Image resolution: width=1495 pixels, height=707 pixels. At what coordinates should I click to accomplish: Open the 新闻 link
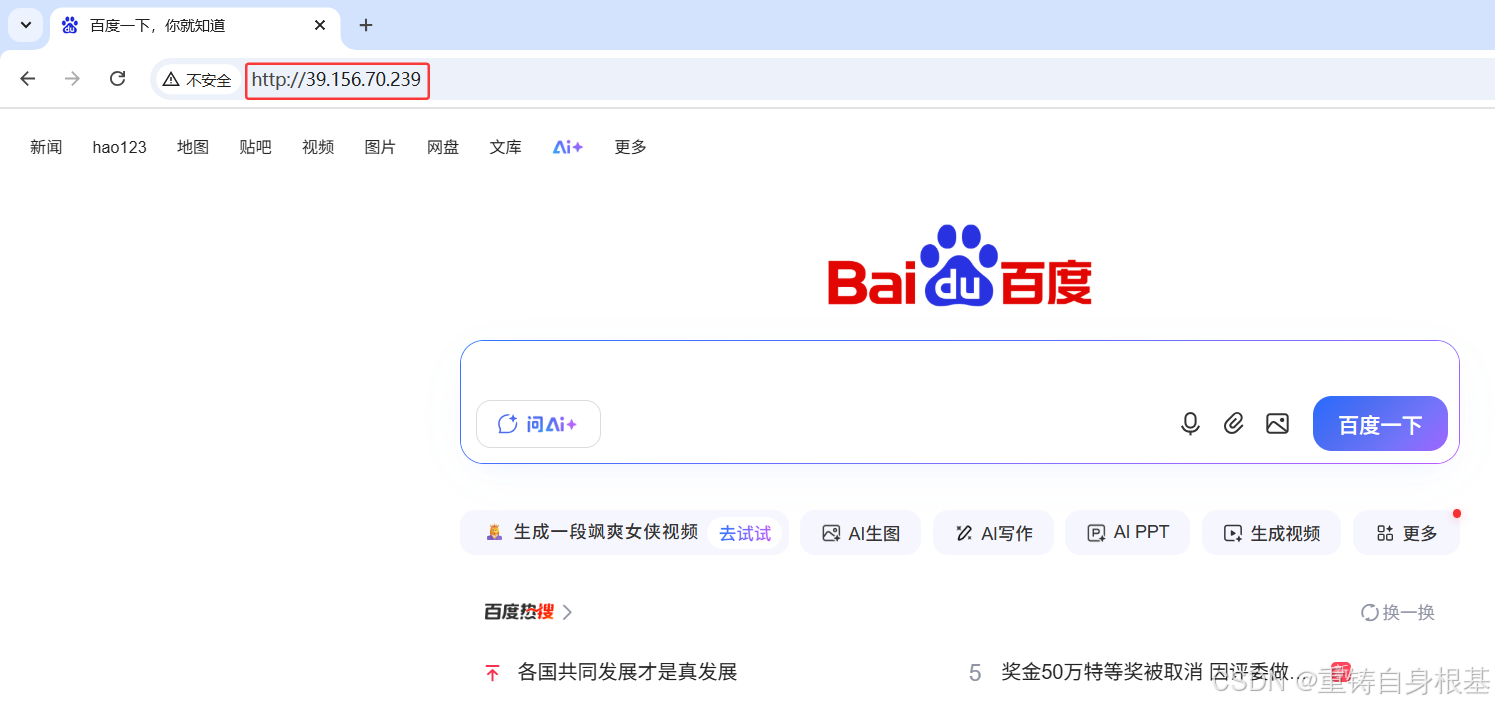[46, 147]
